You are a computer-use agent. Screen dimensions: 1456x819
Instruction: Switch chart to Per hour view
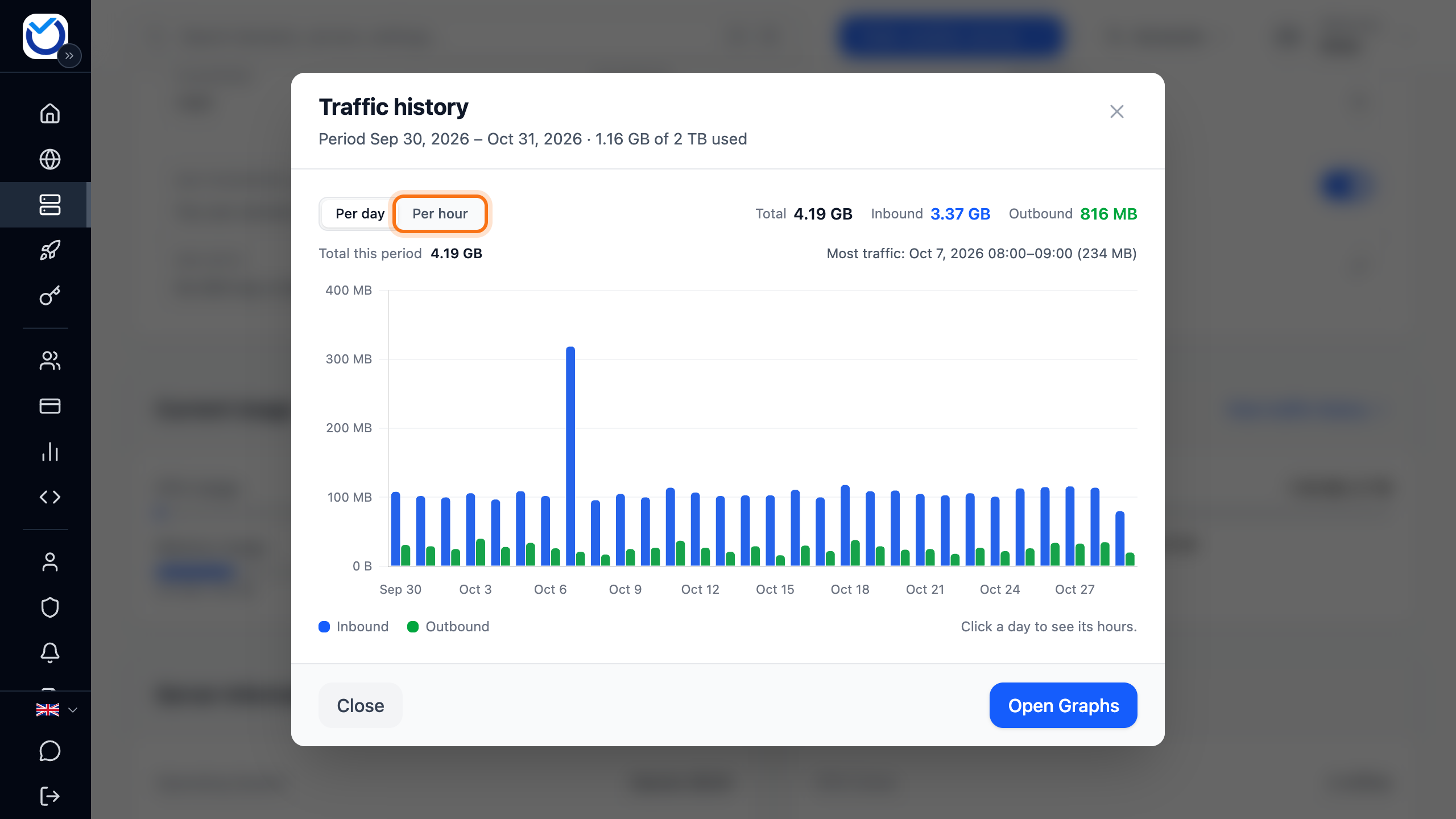click(440, 214)
